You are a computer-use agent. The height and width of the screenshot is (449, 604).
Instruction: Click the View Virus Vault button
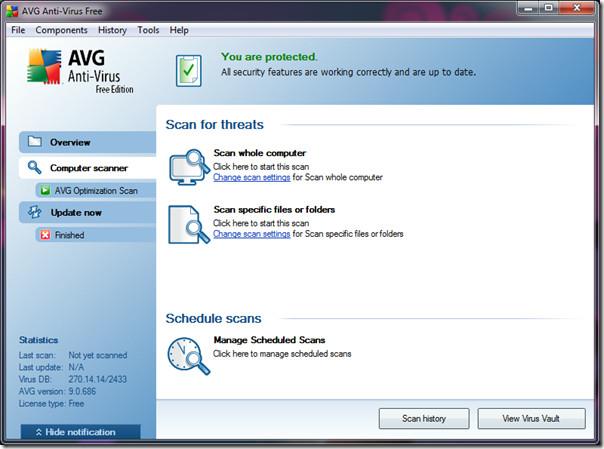click(532, 419)
